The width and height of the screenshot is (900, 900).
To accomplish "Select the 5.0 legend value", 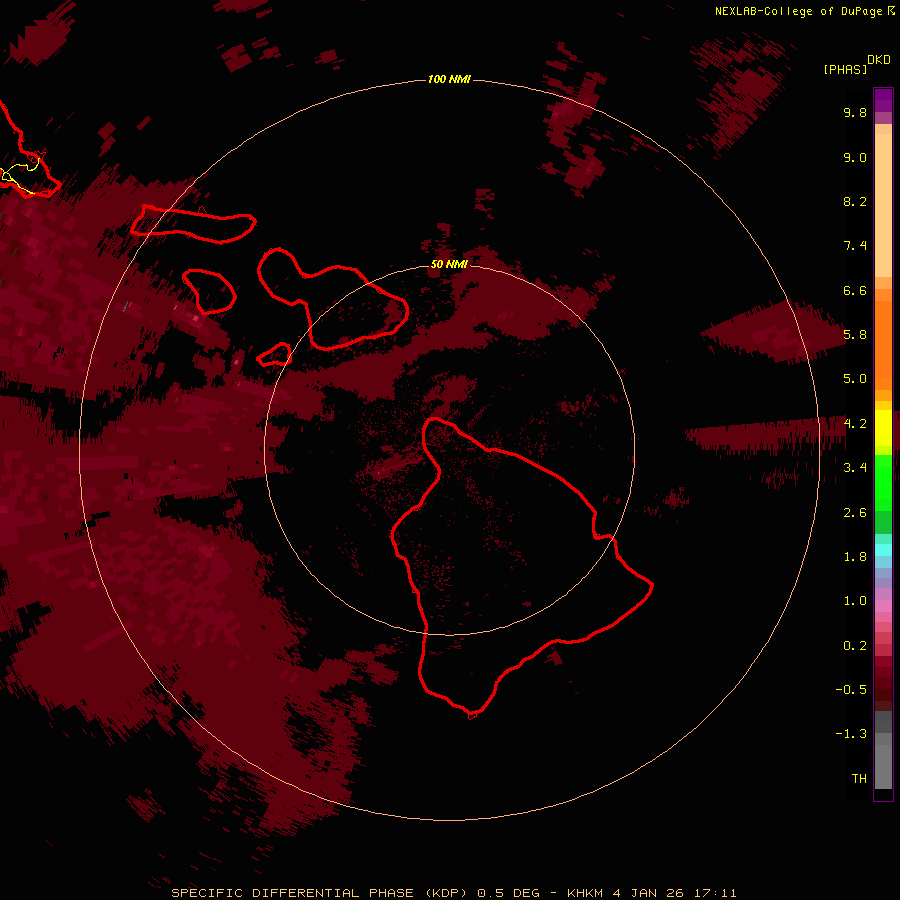I will click(x=855, y=379).
